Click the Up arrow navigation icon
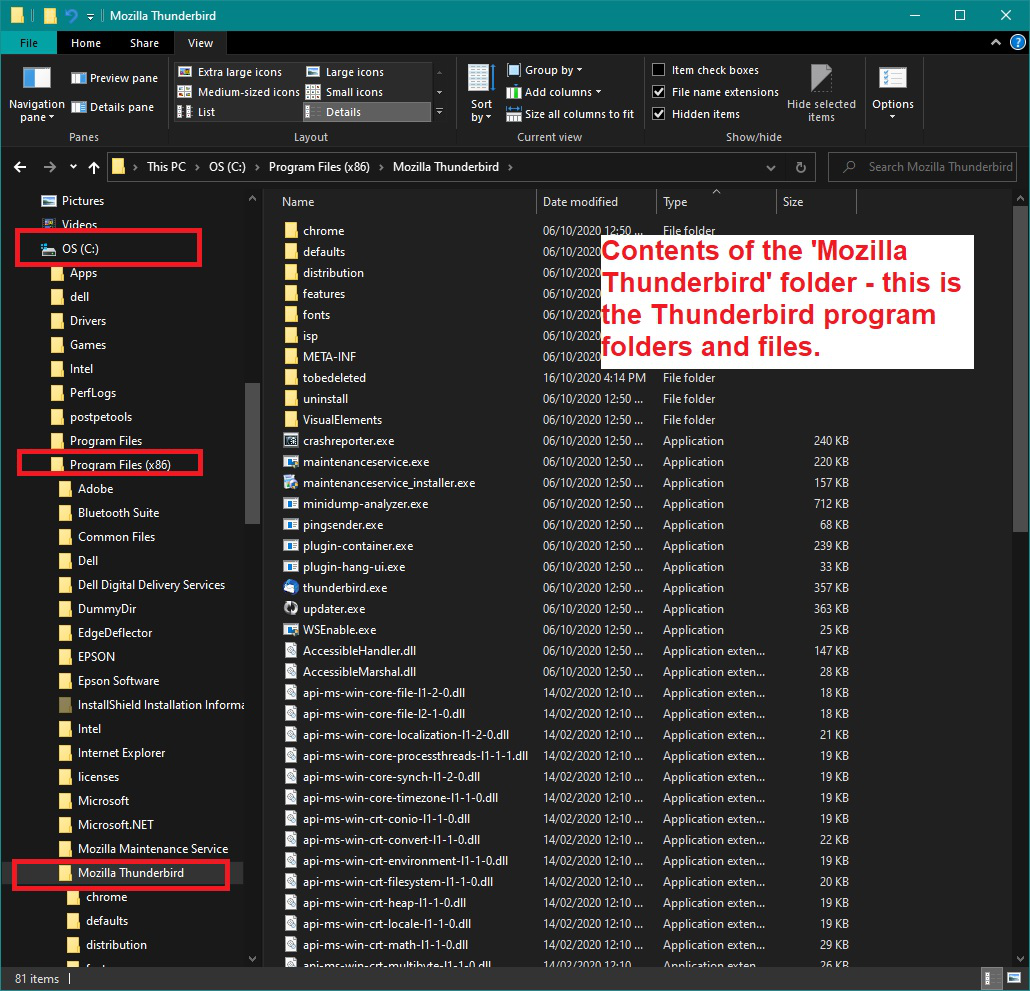Screen dimensions: 1030x991 94,167
